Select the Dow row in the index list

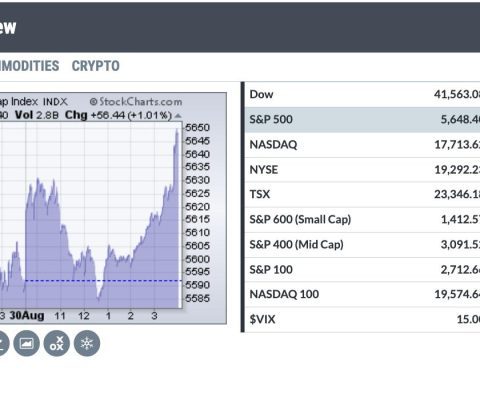pyautogui.click(x=362, y=94)
